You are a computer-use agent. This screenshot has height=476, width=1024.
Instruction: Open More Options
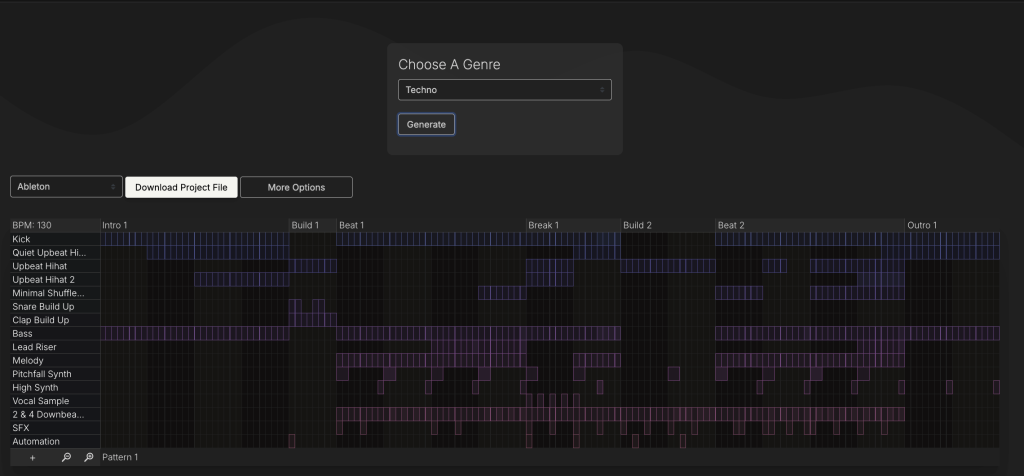[x=296, y=187]
